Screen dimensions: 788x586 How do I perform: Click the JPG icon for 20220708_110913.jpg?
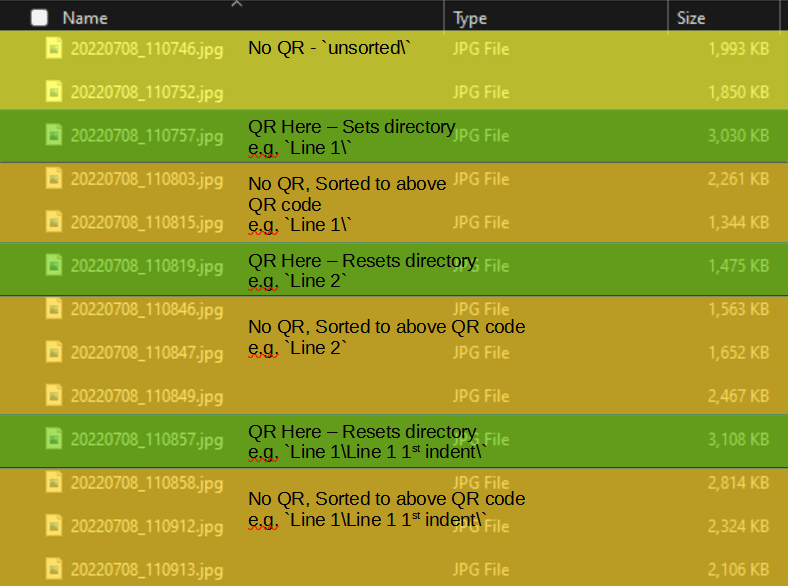tap(54, 569)
